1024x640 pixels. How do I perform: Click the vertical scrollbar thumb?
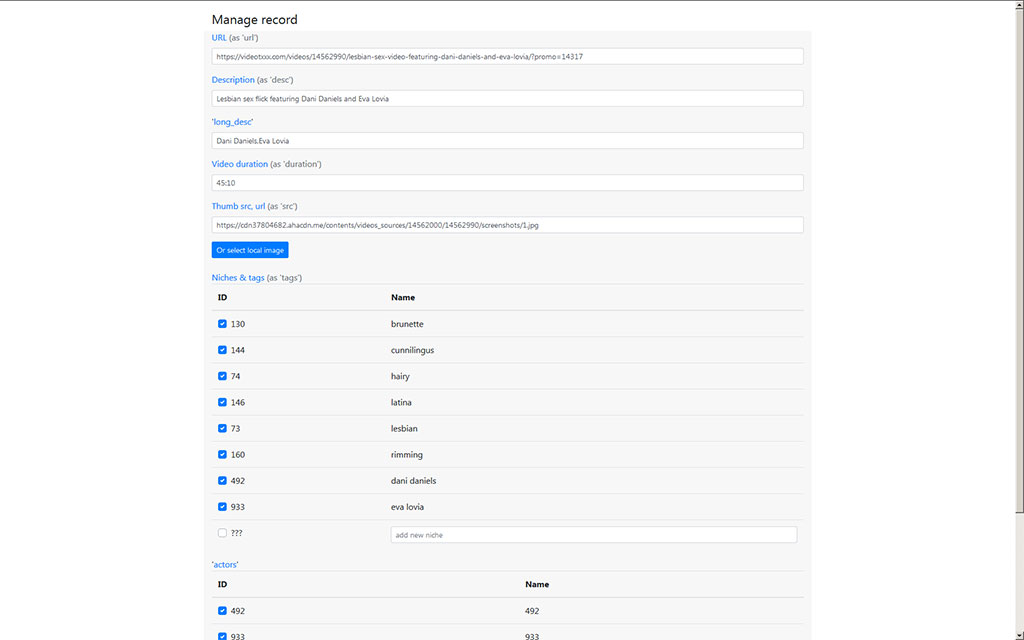(x=1019, y=261)
